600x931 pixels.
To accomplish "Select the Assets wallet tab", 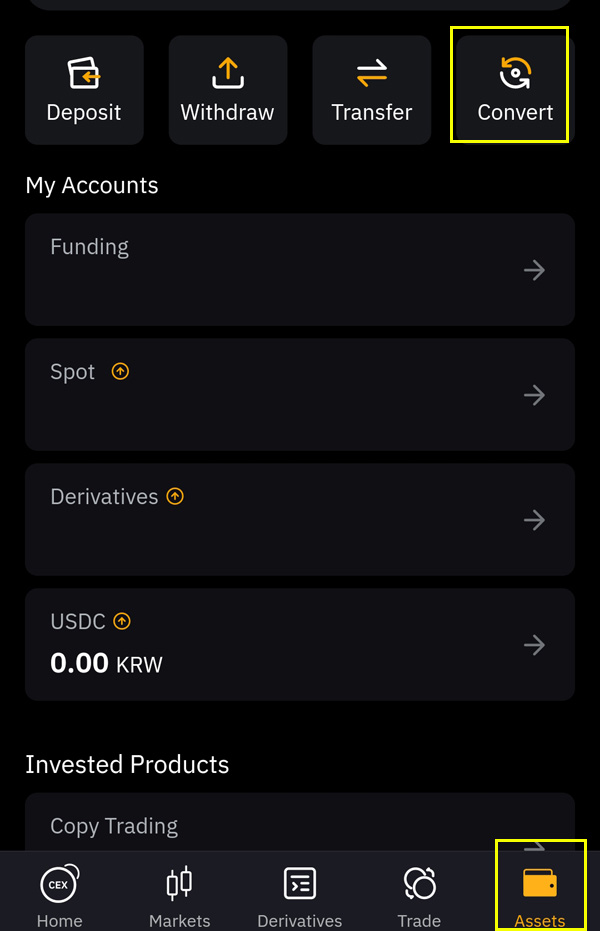I will 540,895.
